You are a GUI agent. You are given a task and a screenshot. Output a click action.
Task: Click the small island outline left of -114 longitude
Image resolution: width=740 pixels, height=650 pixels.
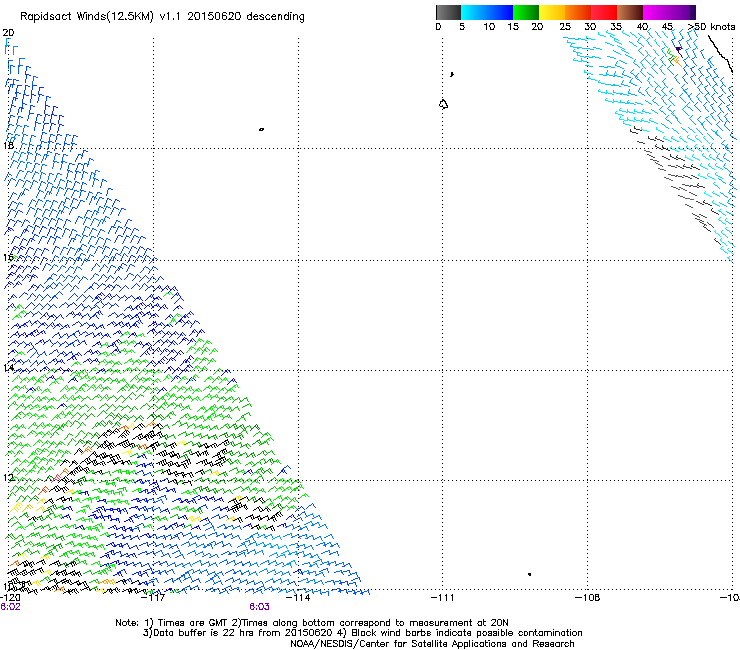point(261,129)
